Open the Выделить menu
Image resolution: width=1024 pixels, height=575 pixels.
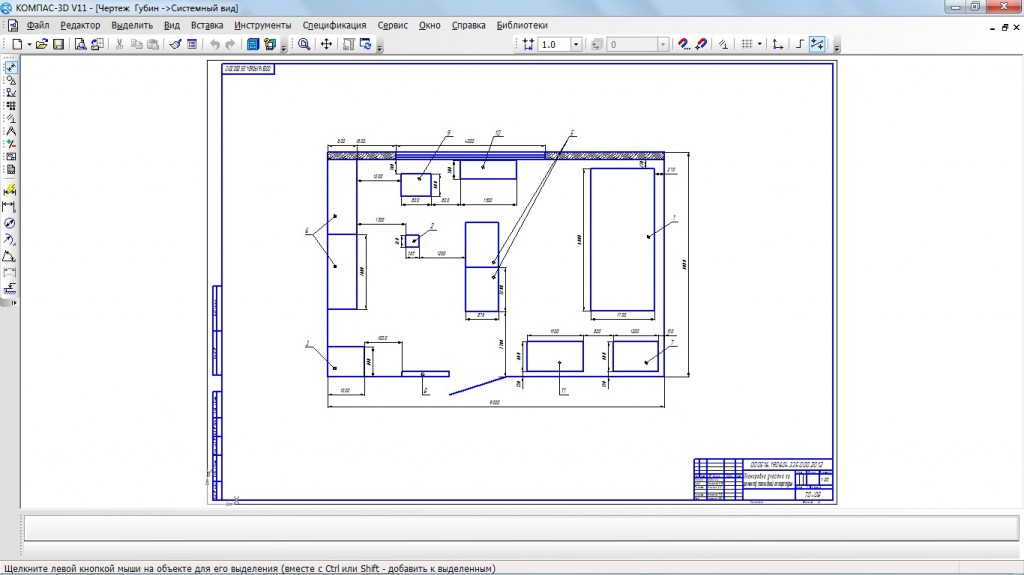(132, 25)
